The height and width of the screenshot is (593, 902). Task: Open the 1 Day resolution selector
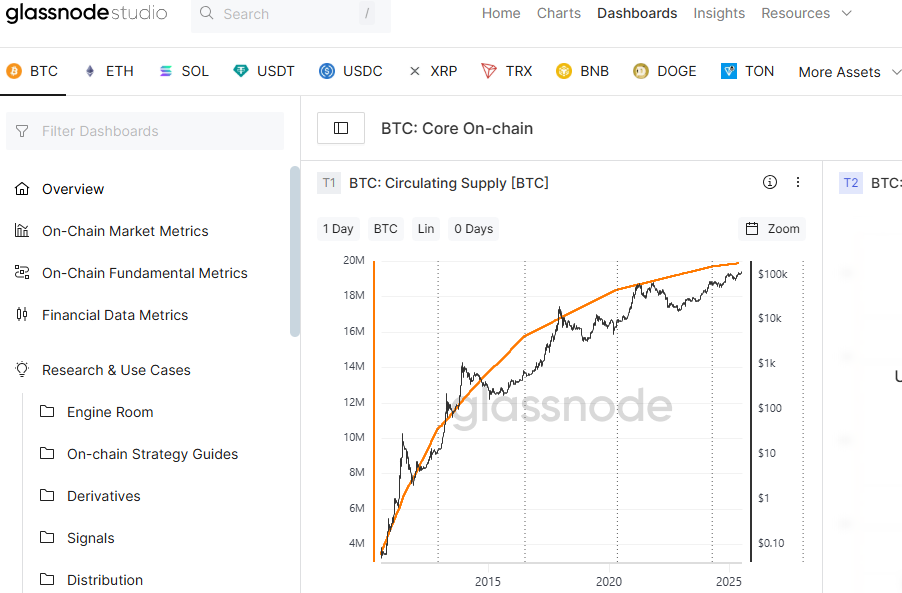338,229
